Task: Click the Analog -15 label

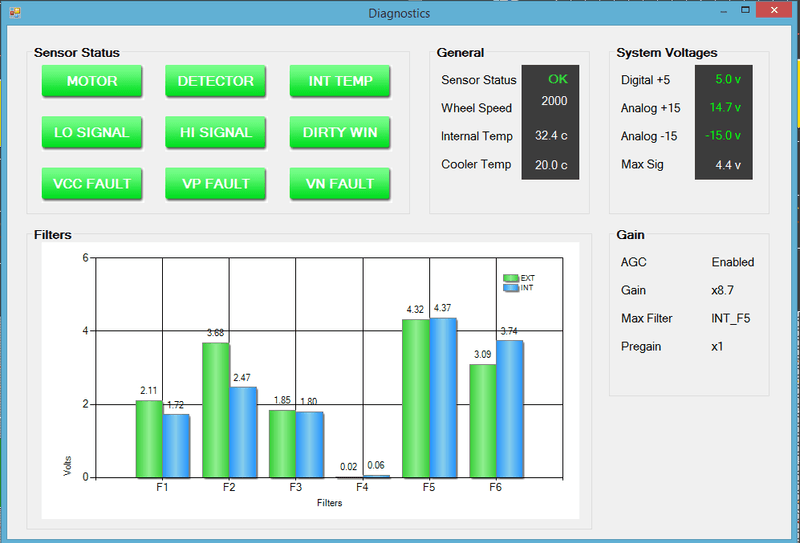Action: pyautogui.click(x=649, y=136)
